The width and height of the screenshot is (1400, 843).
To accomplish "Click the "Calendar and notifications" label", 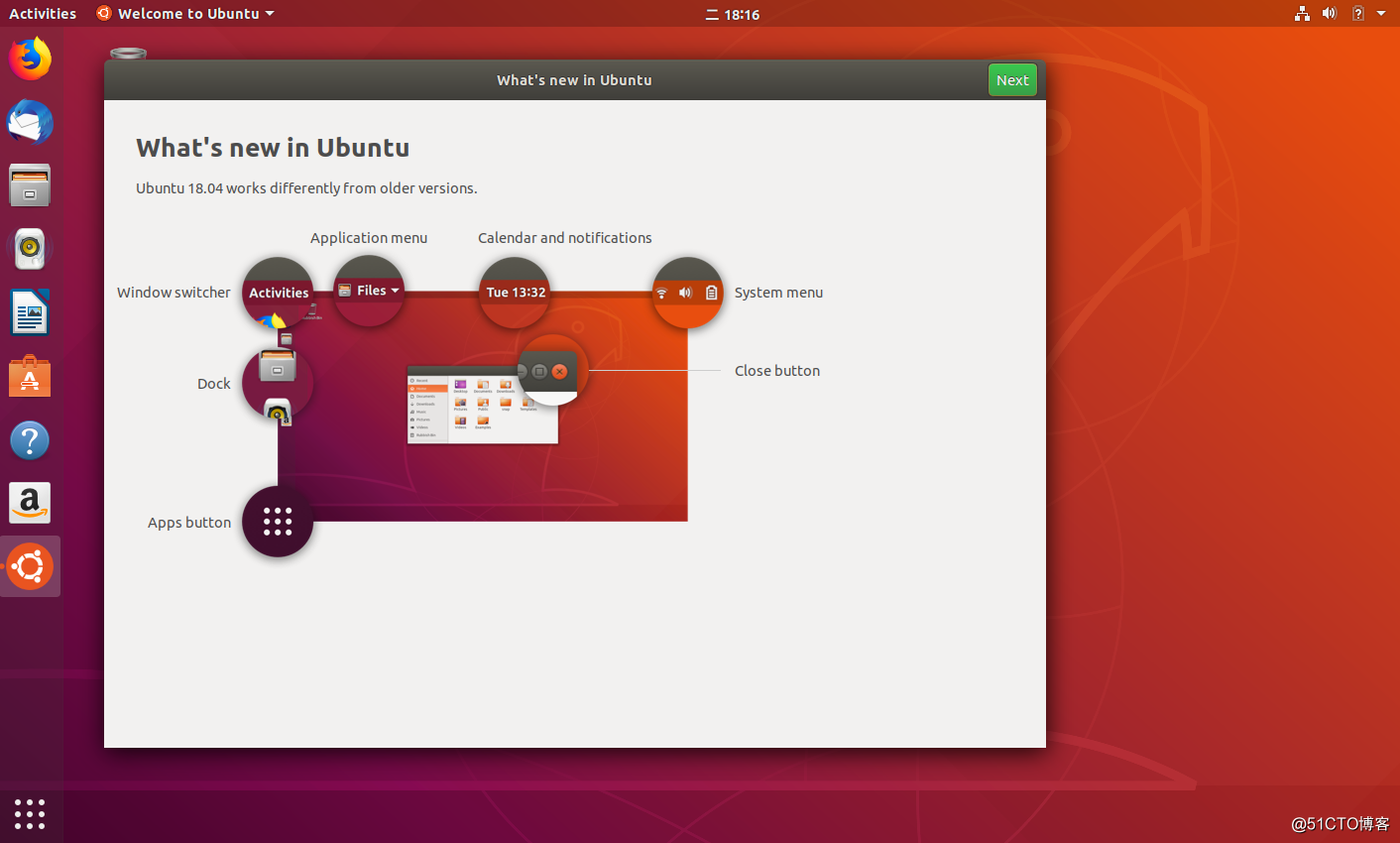I will 565,238.
